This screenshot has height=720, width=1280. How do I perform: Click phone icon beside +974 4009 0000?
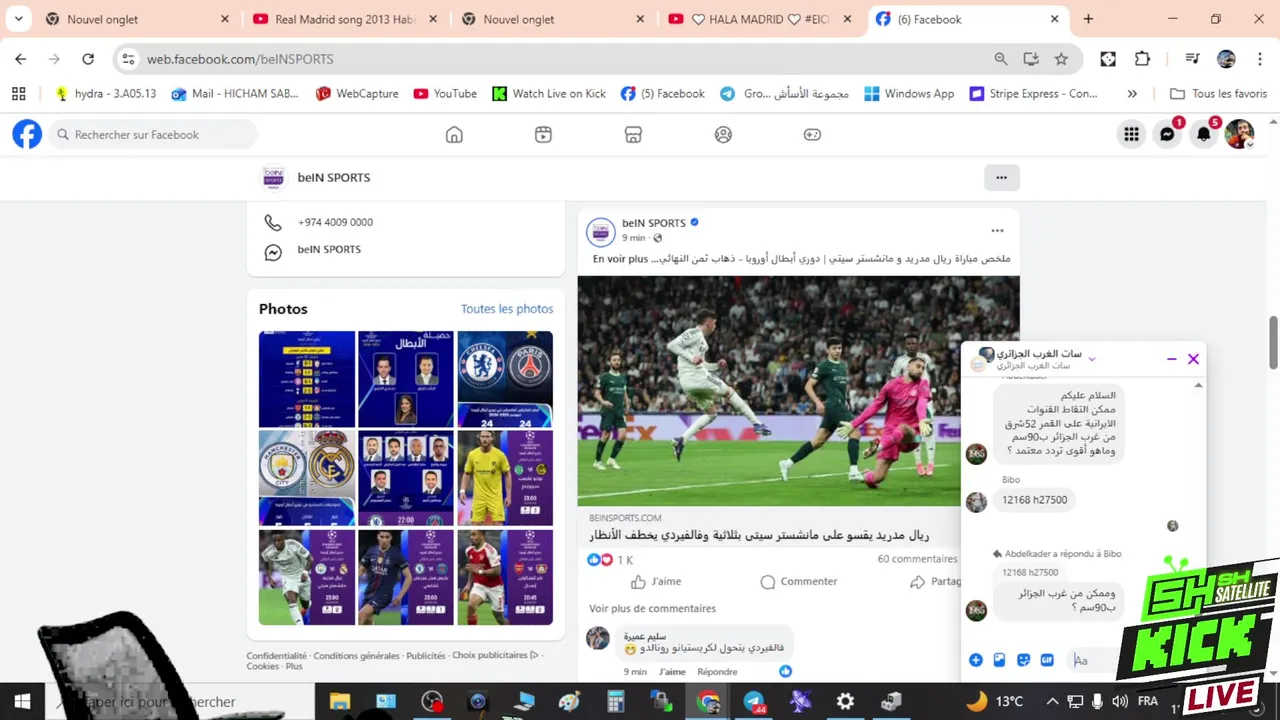coord(273,222)
